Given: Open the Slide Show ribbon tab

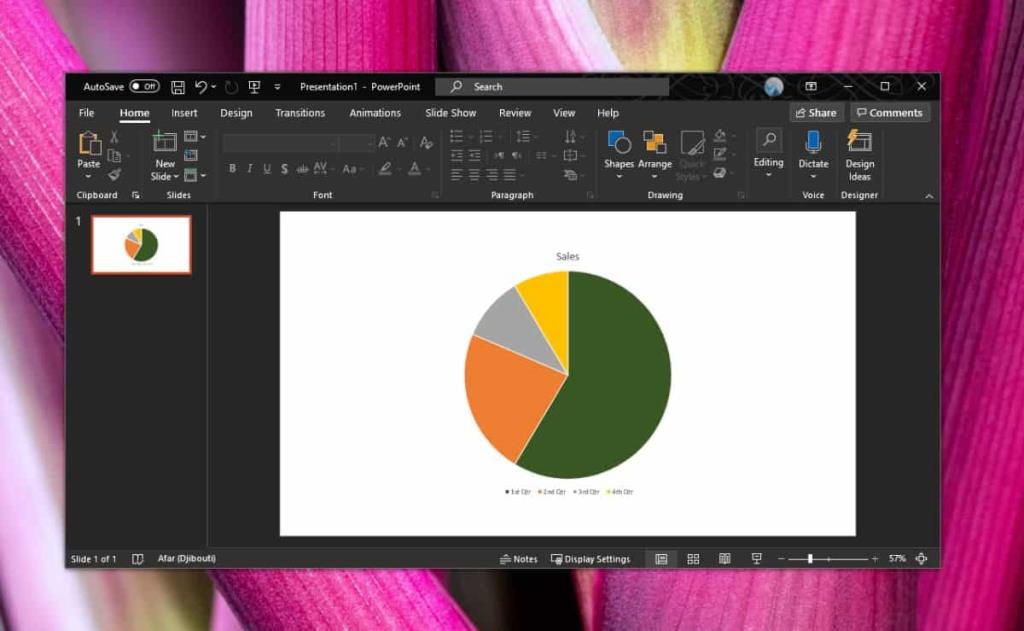Looking at the screenshot, I should coord(450,112).
